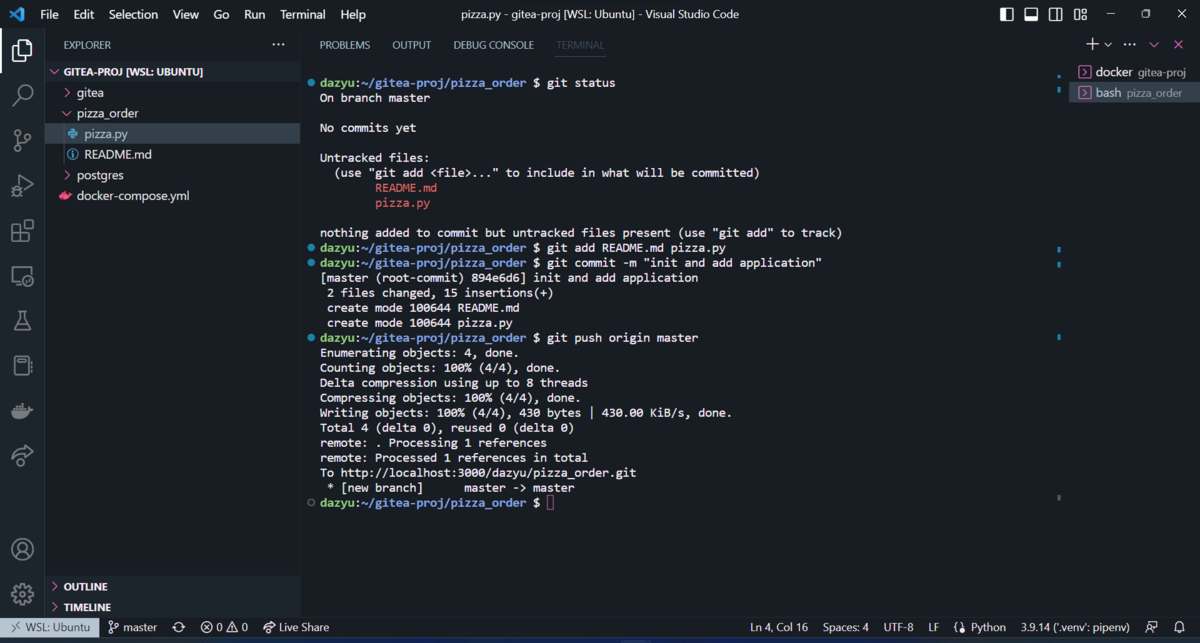Open the Selection menu
1200x643 pixels.
tap(133, 14)
